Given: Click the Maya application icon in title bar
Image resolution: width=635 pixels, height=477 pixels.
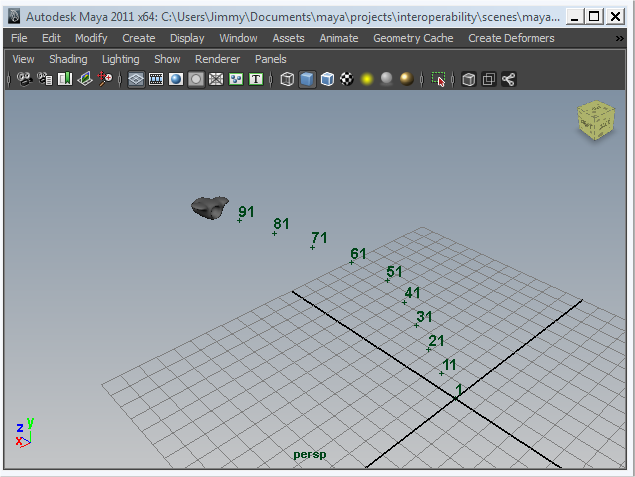Looking at the screenshot, I should click(14, 17).
